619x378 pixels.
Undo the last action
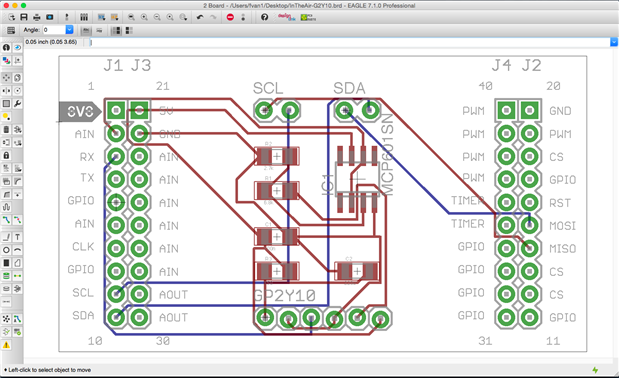[200, 17]
